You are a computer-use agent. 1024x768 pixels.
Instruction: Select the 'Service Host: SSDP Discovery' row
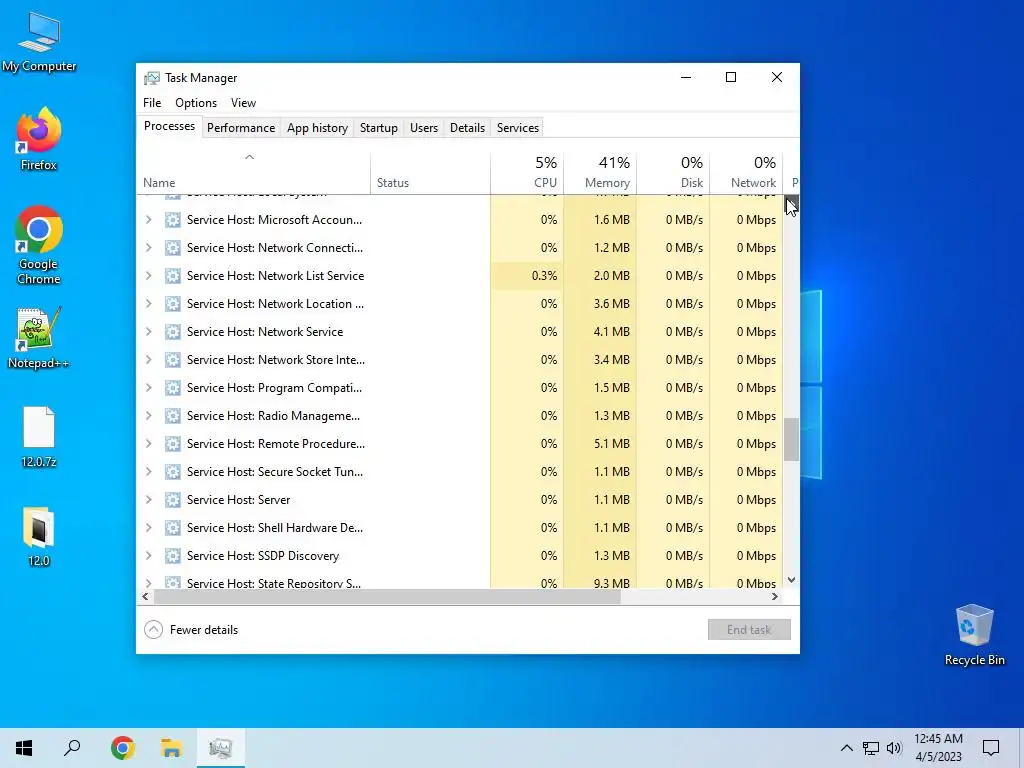(460, 556)
